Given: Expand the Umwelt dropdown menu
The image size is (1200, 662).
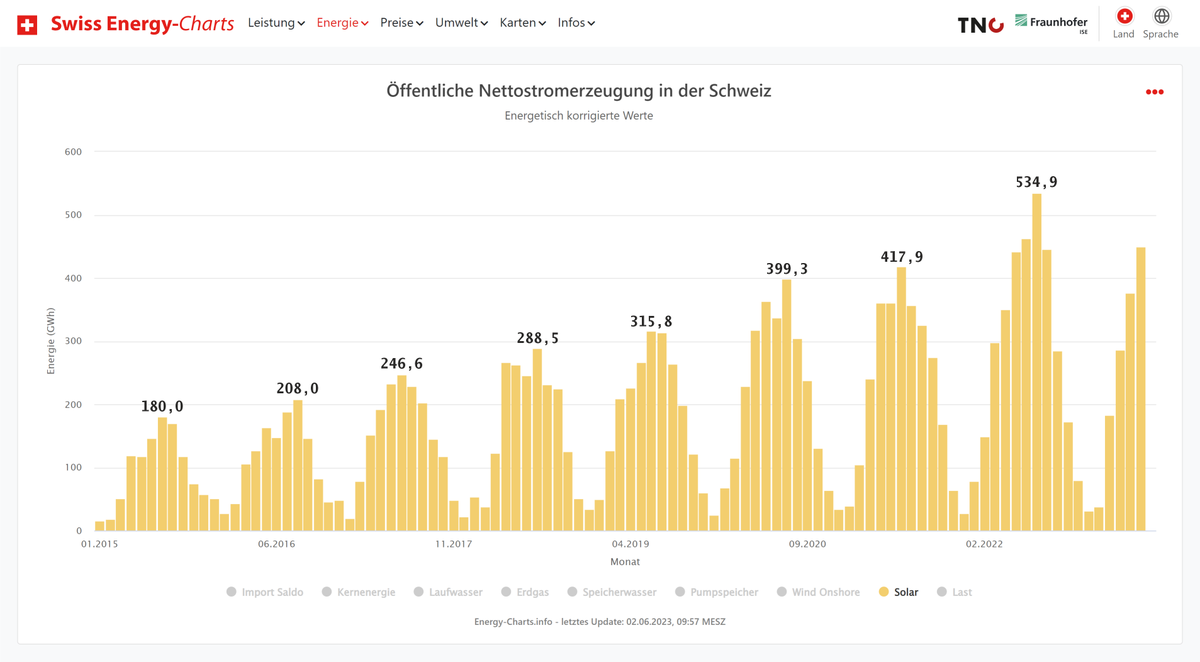Looking at the screenshot, I should [x=461, y=22].
